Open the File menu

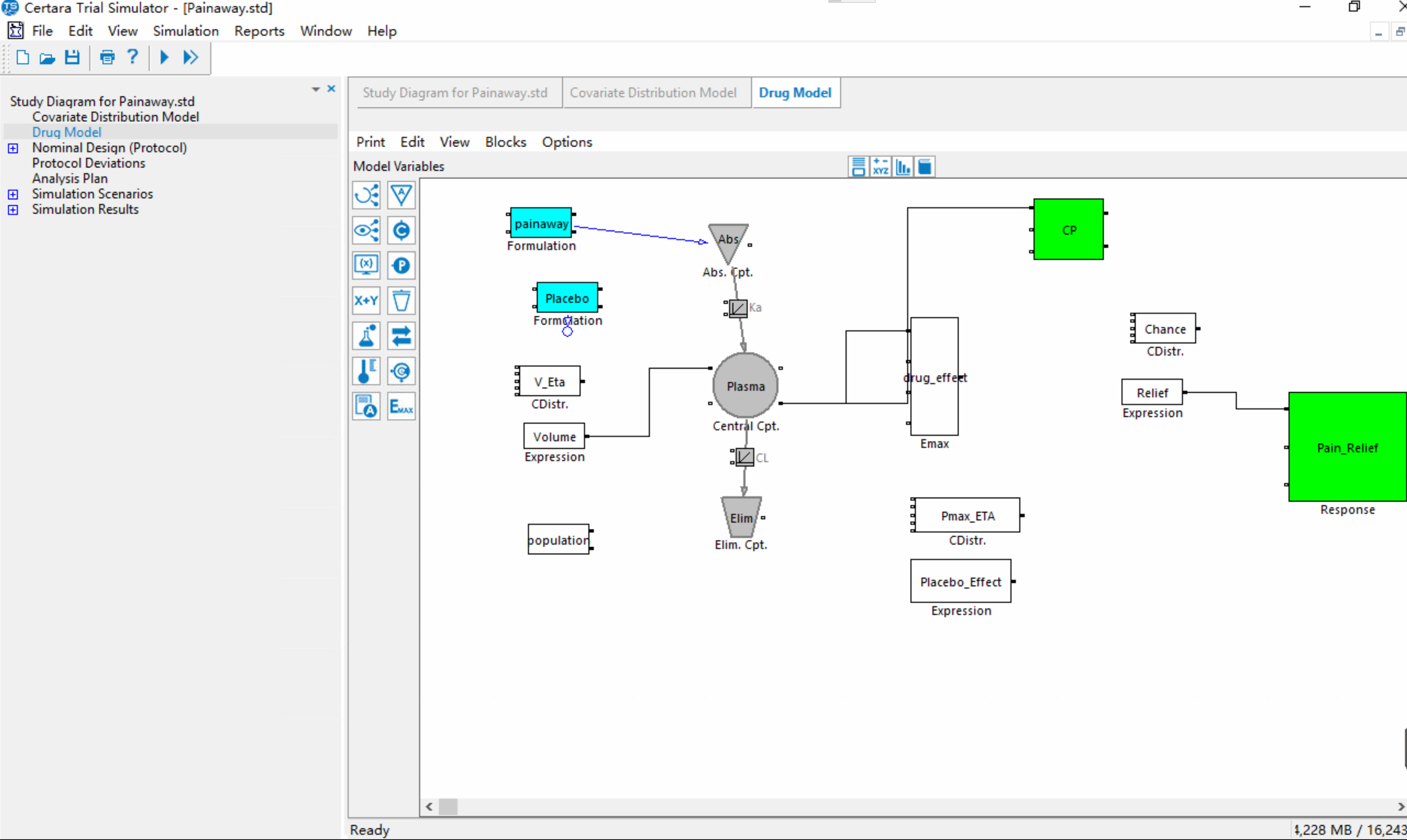coord(43,31)
